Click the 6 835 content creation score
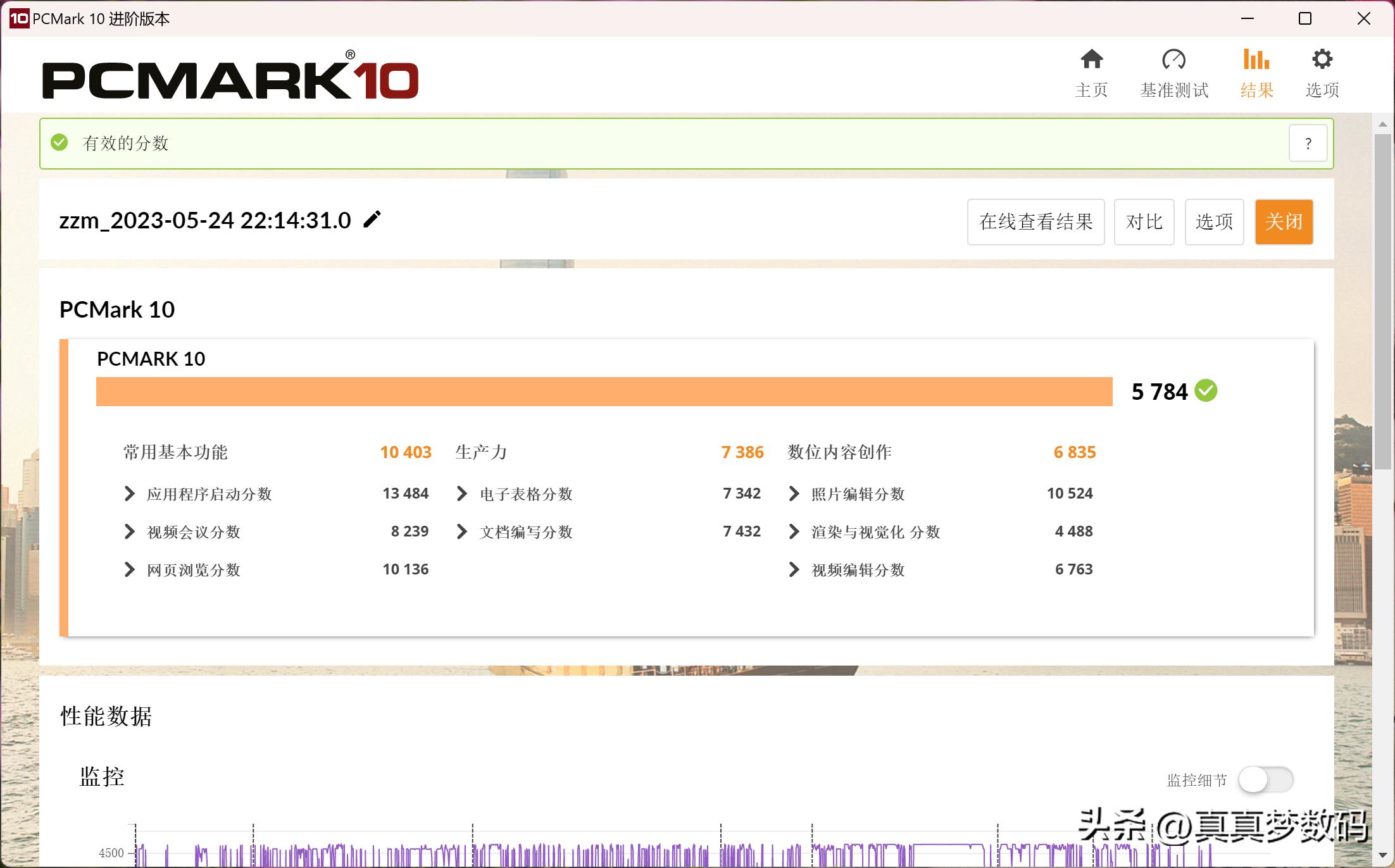The width and height of the screenshot is (1395, 868). (1075, 452)
